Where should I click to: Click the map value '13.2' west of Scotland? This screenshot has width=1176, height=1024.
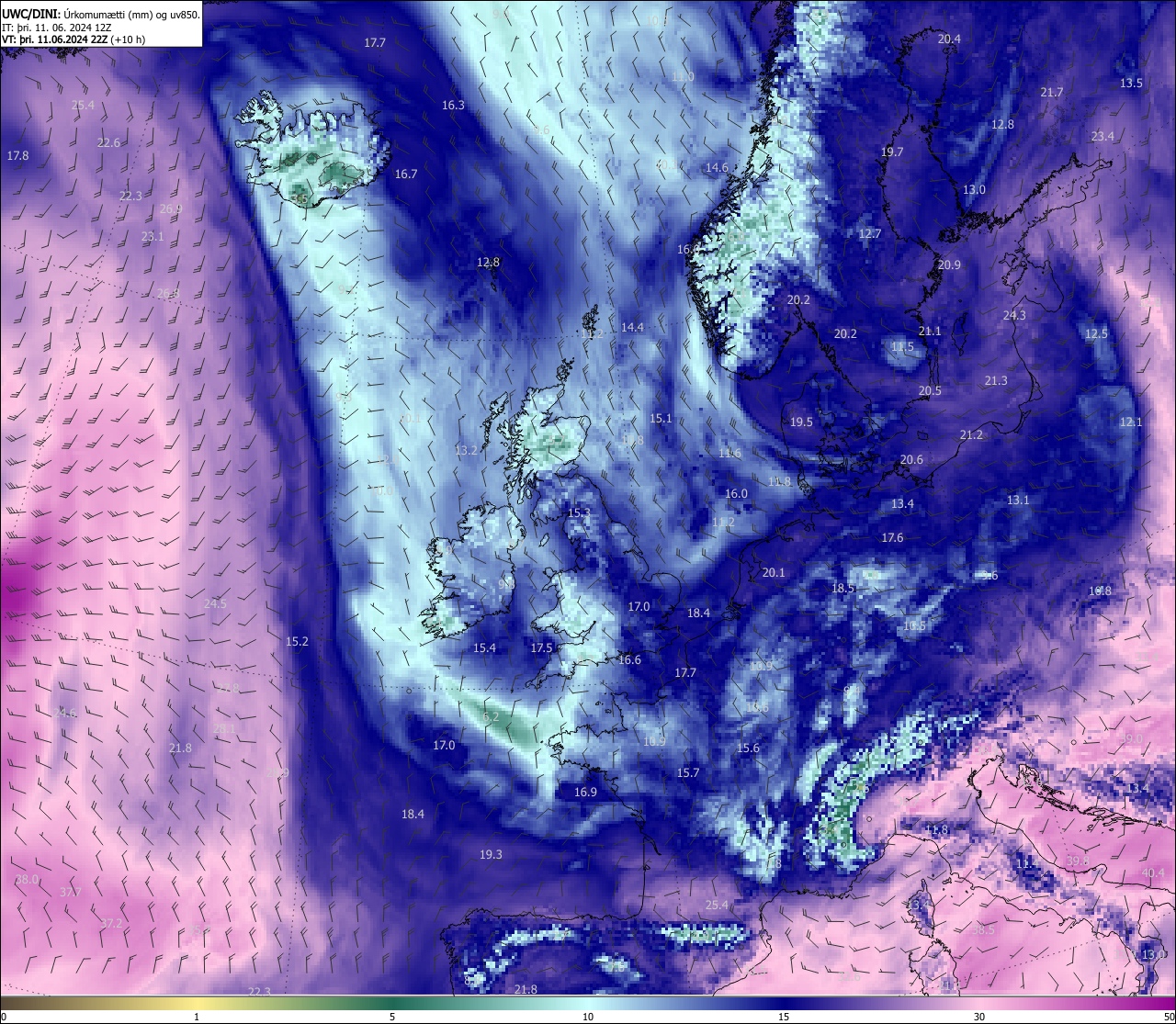pyautogui.click(x=466, y=451)
